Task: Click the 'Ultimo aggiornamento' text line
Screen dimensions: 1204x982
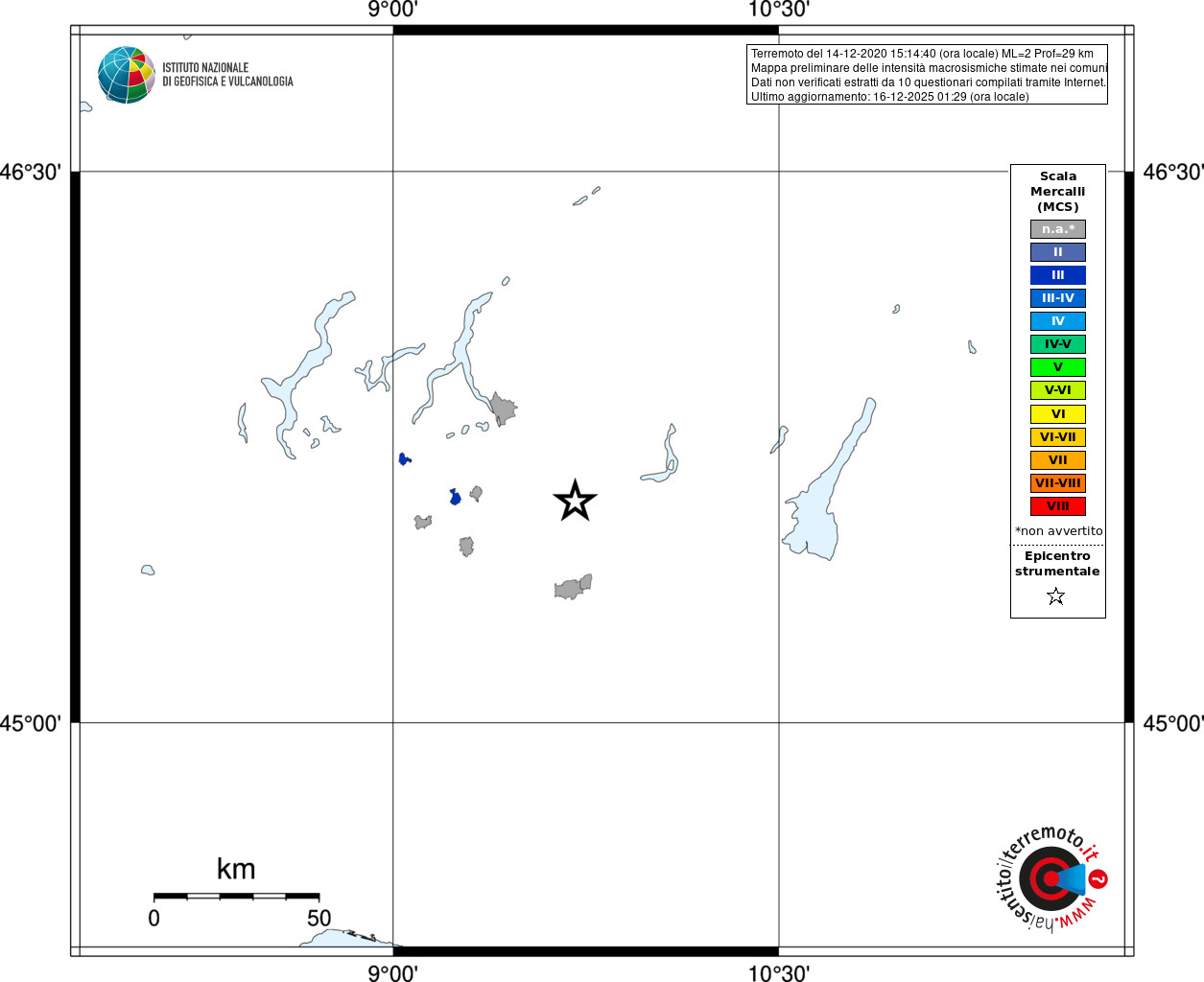Action: [x=889, y=97]
